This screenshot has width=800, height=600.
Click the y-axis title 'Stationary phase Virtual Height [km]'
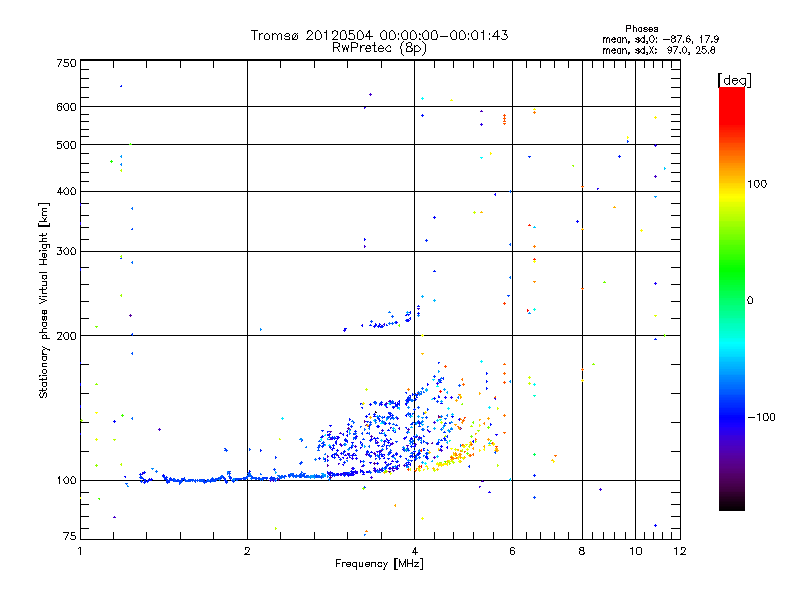[44, 300]
